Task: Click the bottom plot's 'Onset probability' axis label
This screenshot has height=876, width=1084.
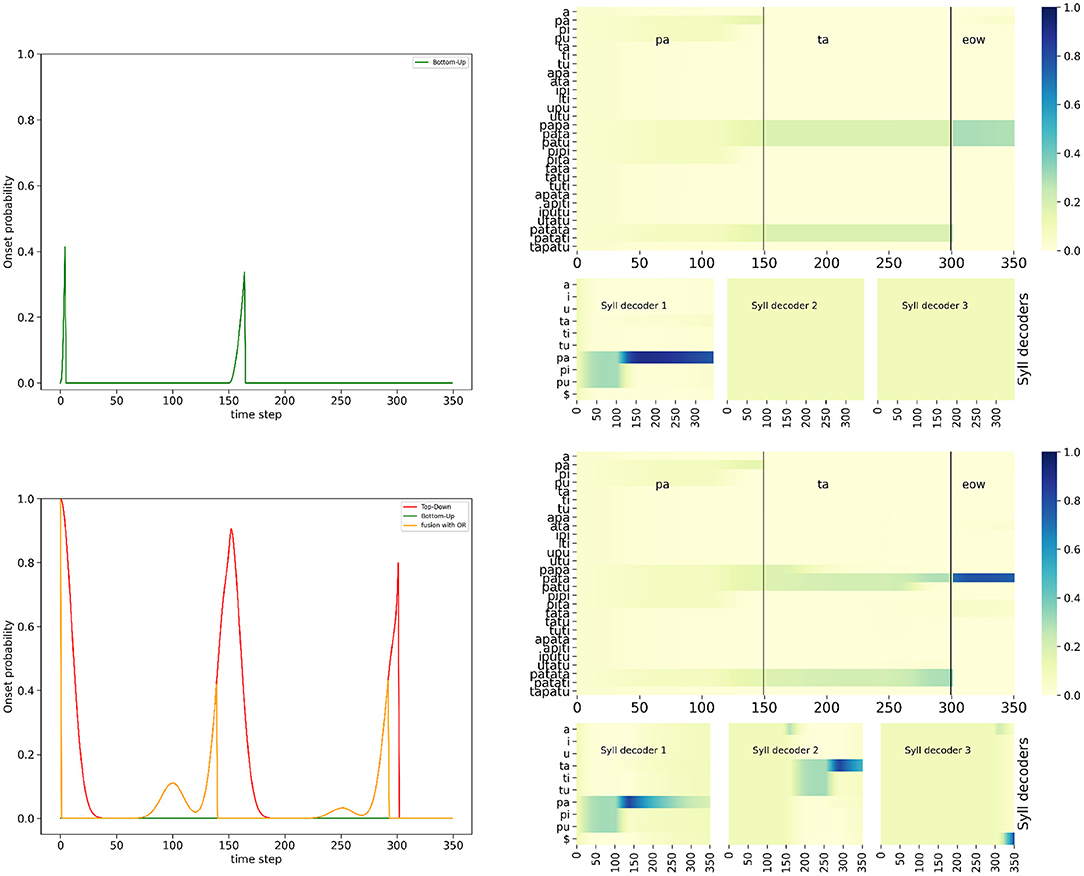Action: click(8, 667)
